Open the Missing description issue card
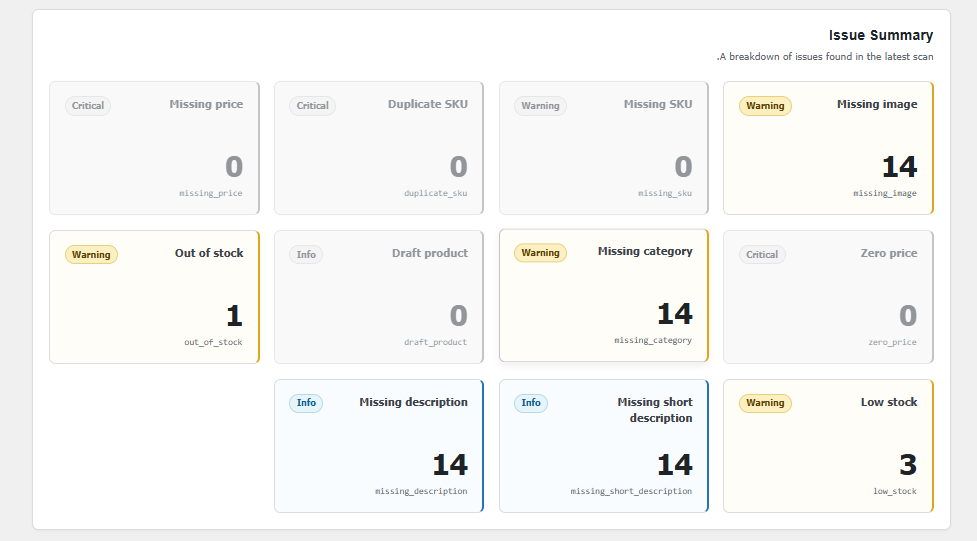This screenshot has width=977, height=541. click(379, 446)
